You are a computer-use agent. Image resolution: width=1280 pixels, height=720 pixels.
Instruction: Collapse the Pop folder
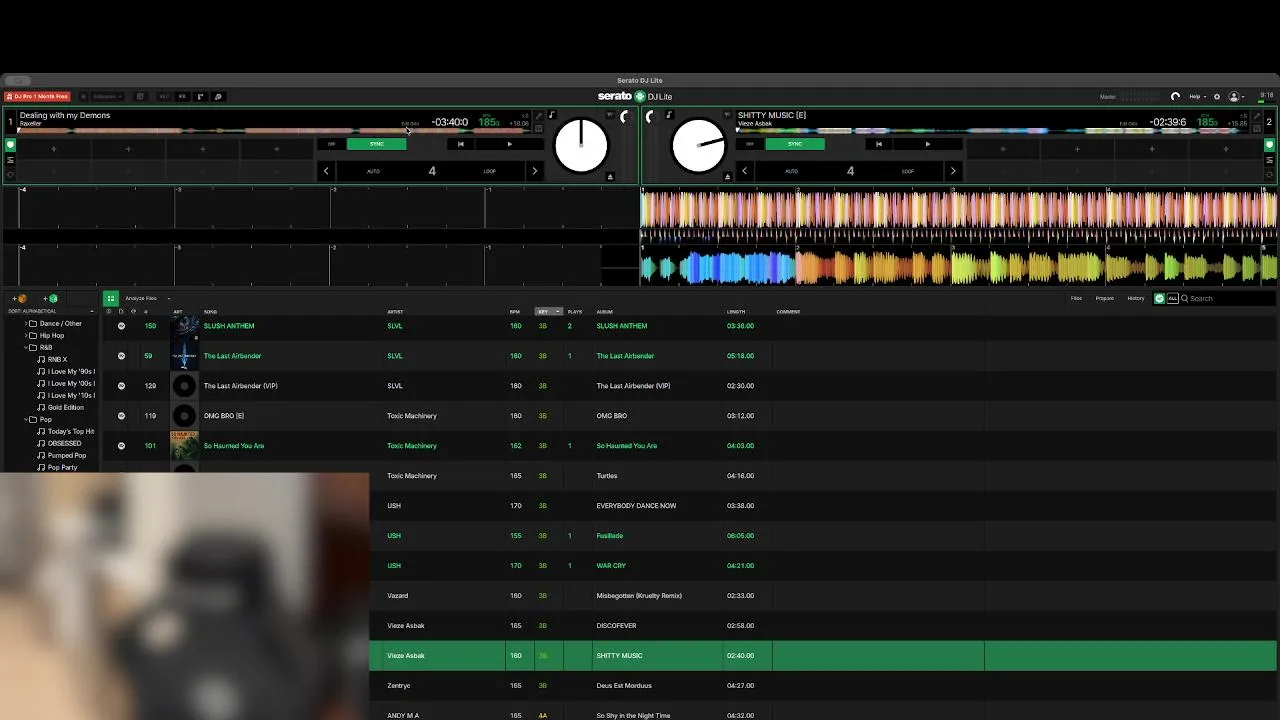point(26,420)
